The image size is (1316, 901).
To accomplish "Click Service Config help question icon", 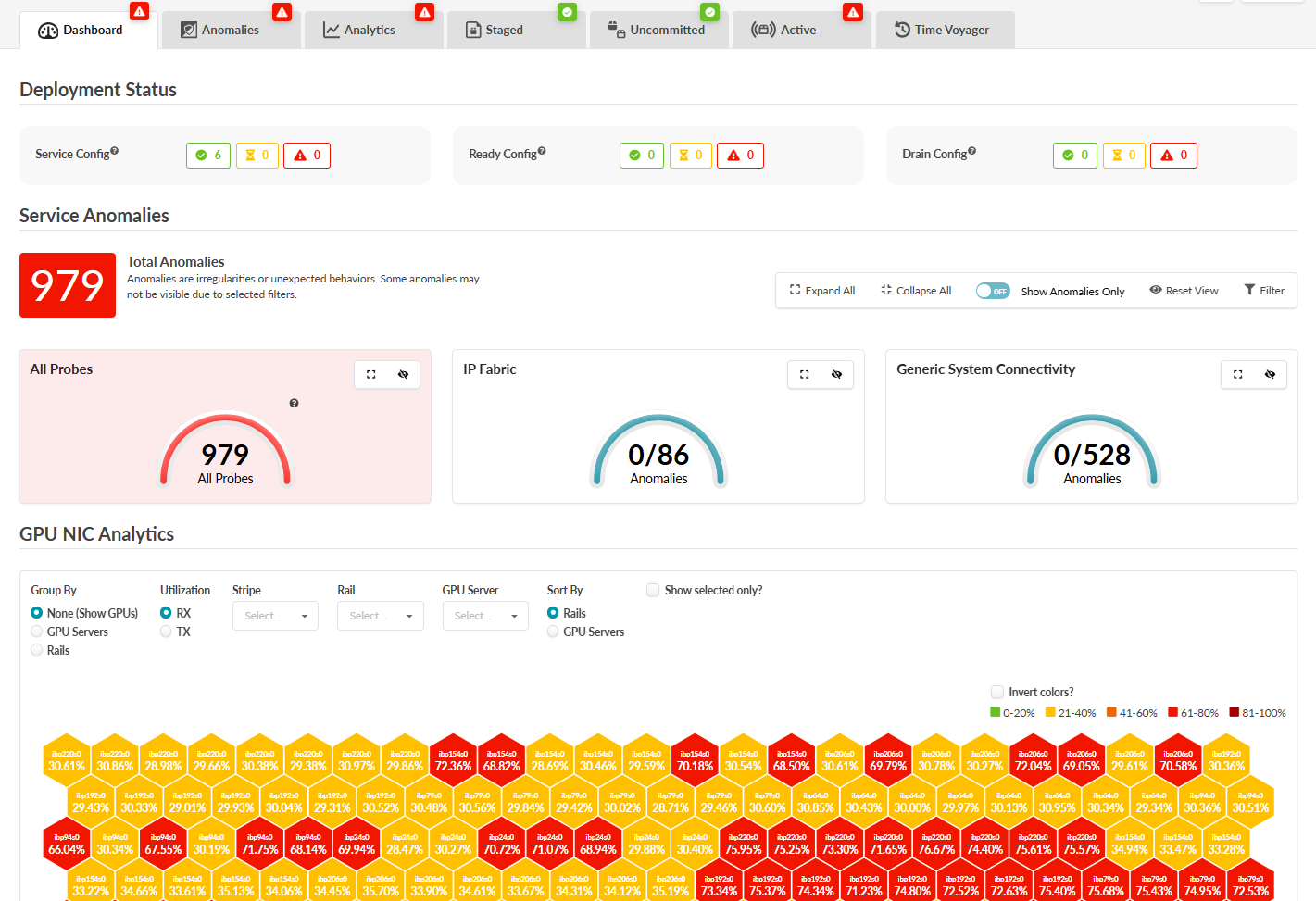I will tap(115, 151).
